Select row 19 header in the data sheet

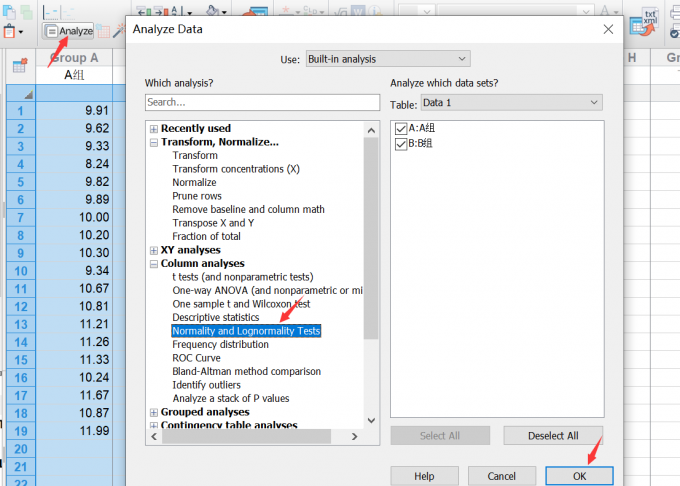pos(20,431)
